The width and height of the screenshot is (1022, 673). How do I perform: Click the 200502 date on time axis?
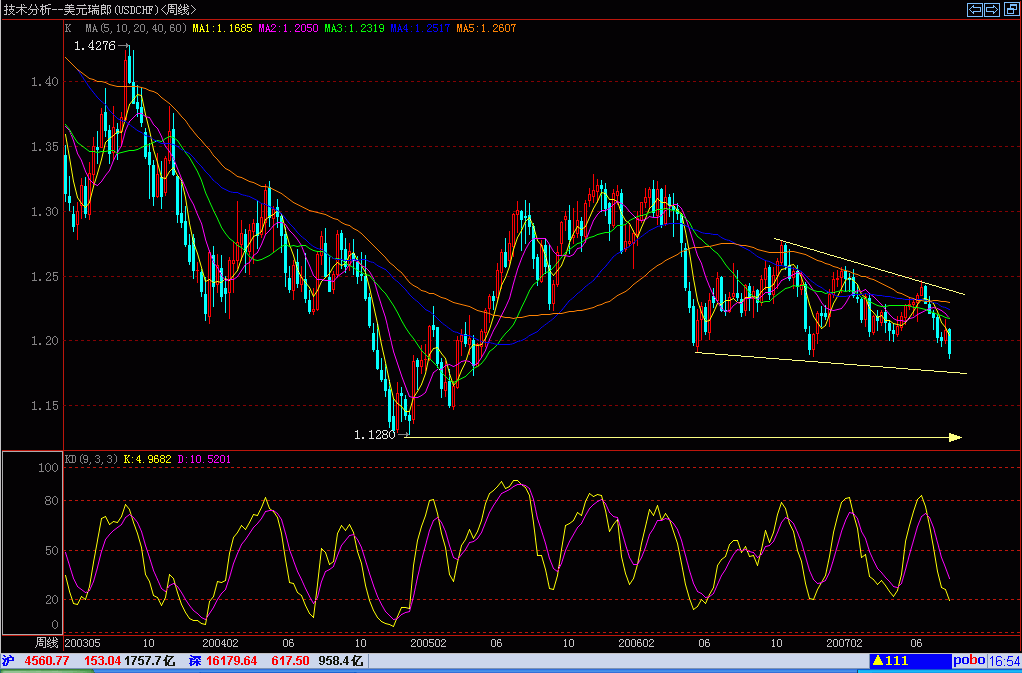[x=428, y=642]
